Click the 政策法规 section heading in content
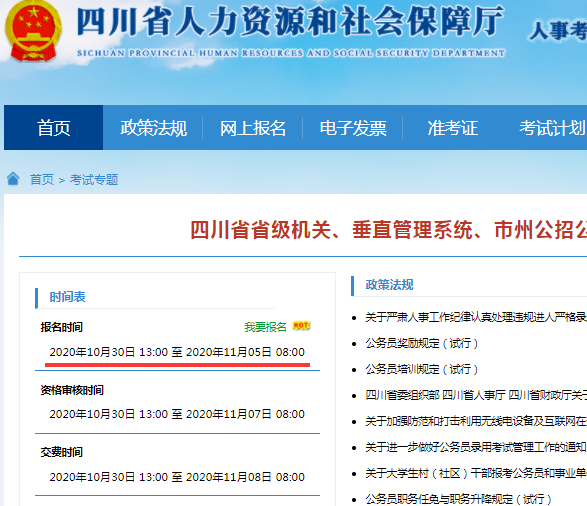Image resolution: width=587 pixels, height=506 pixels. coord(389,285)
